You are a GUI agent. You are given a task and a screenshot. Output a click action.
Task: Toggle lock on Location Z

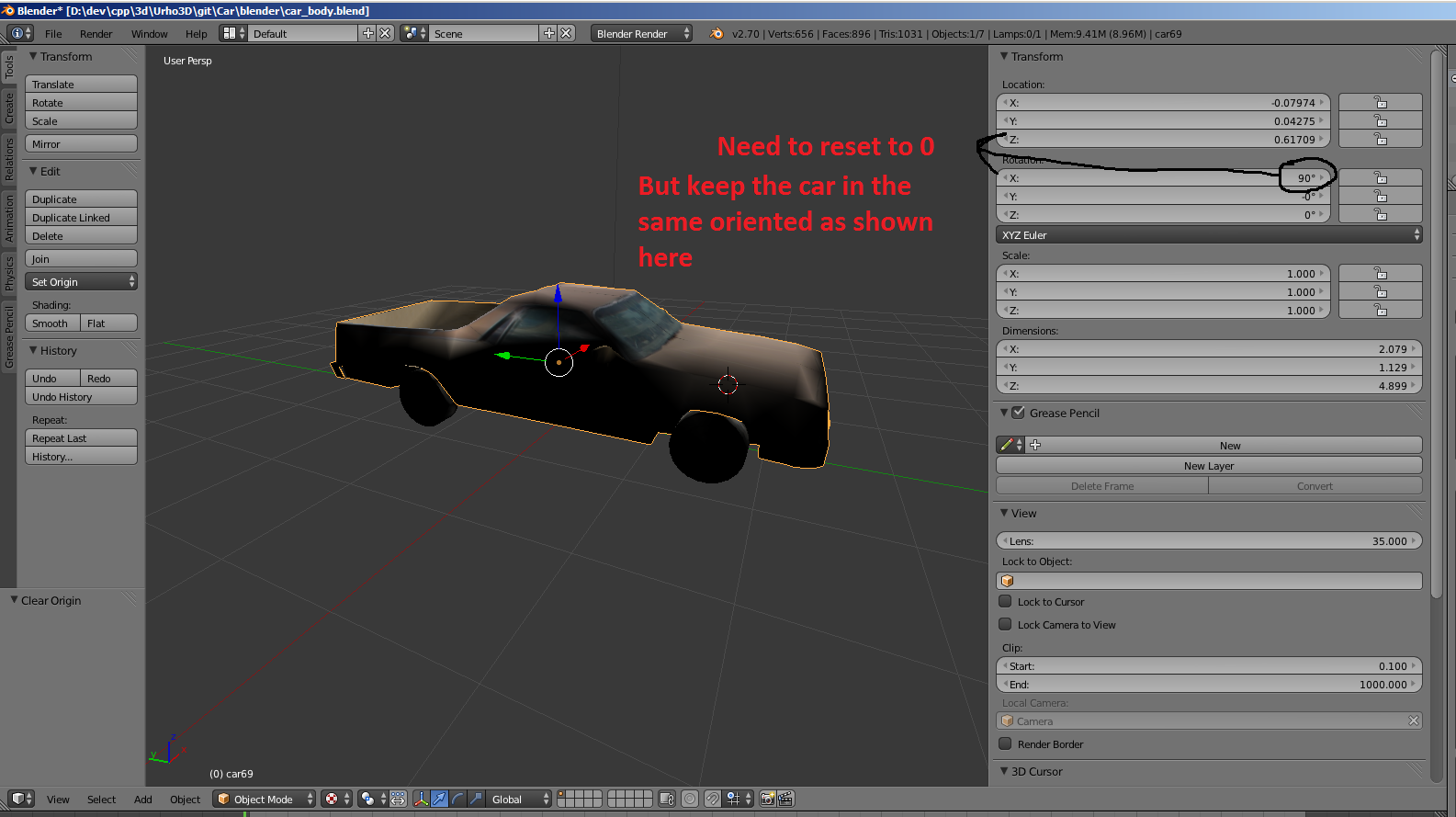coord(1381,139)
